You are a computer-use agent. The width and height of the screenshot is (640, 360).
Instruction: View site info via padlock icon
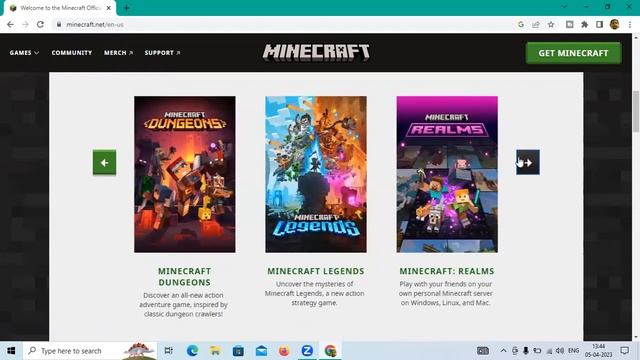pos(59,24)
